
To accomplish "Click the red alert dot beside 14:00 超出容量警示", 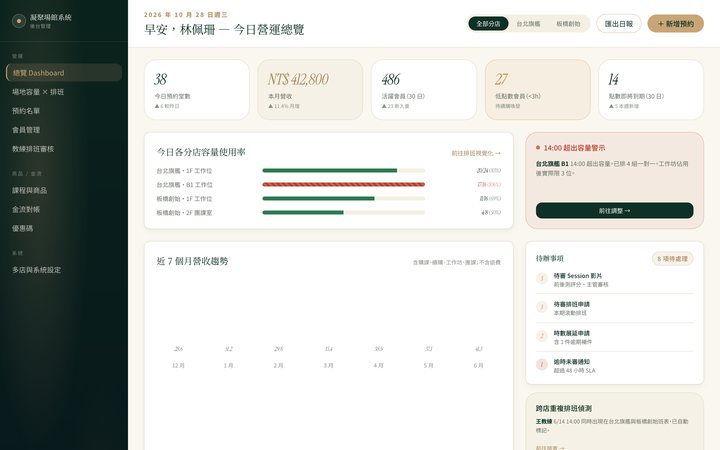I will pyautogui.click(x=538, y=148).
